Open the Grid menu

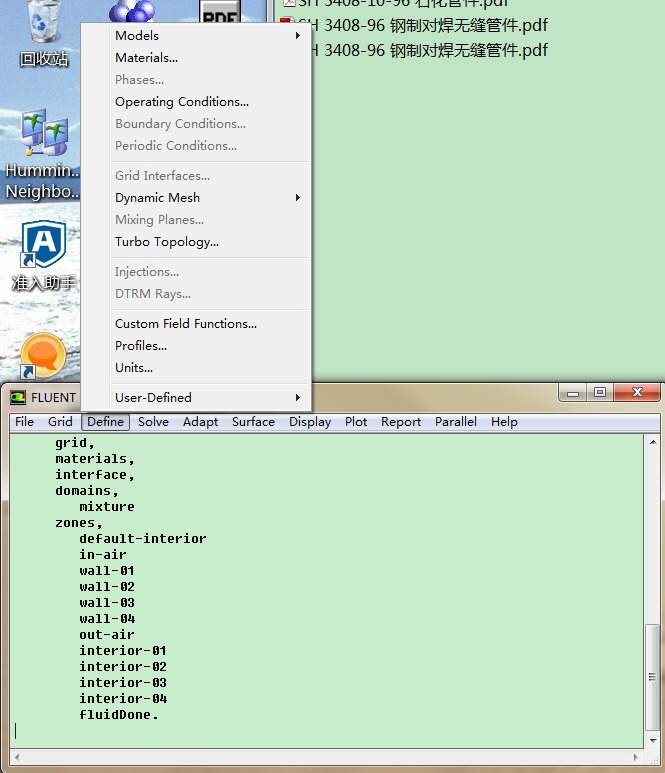click(60, 422)
